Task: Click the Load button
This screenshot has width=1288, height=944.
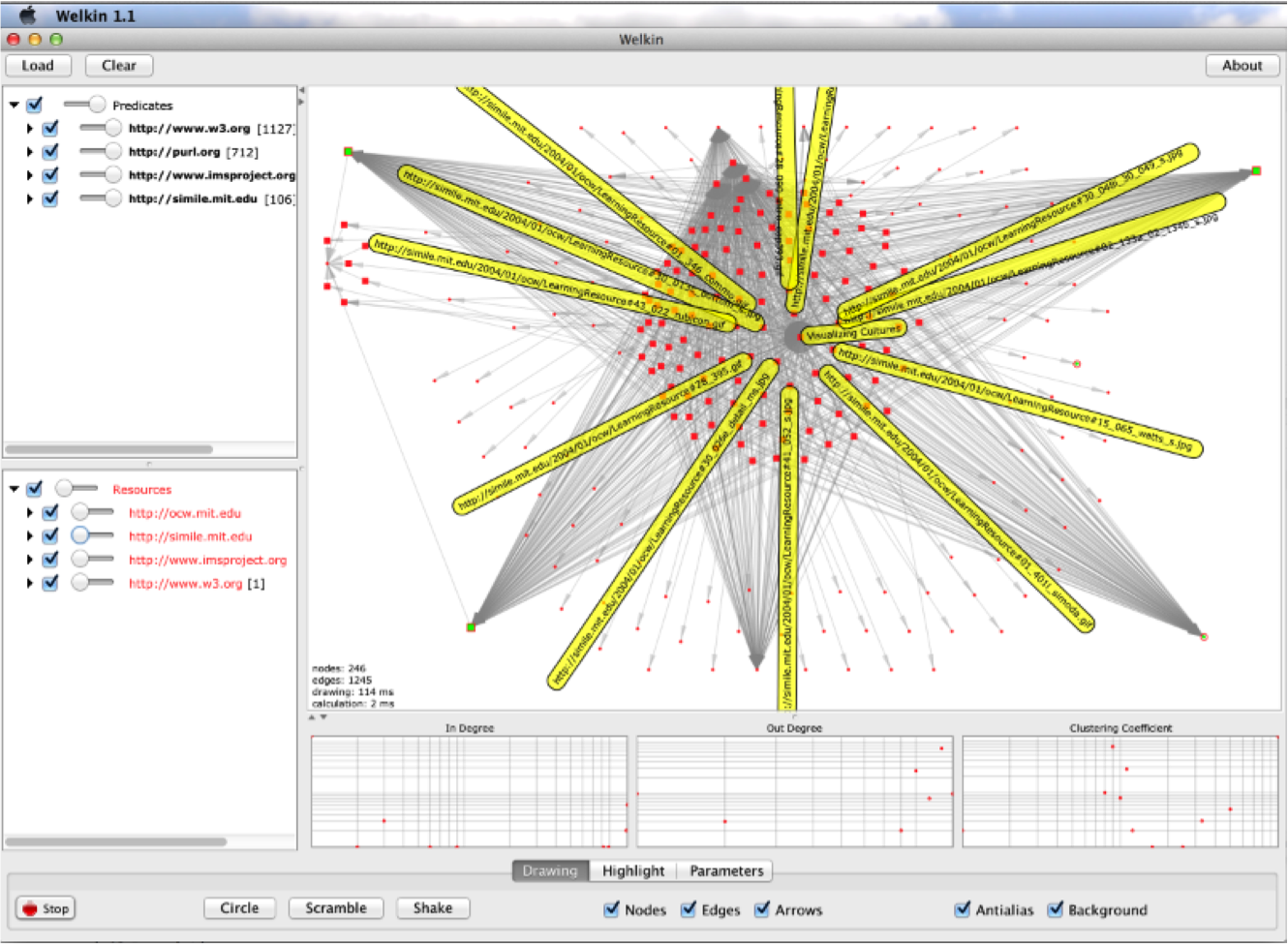Action: [x=38, y=66]
